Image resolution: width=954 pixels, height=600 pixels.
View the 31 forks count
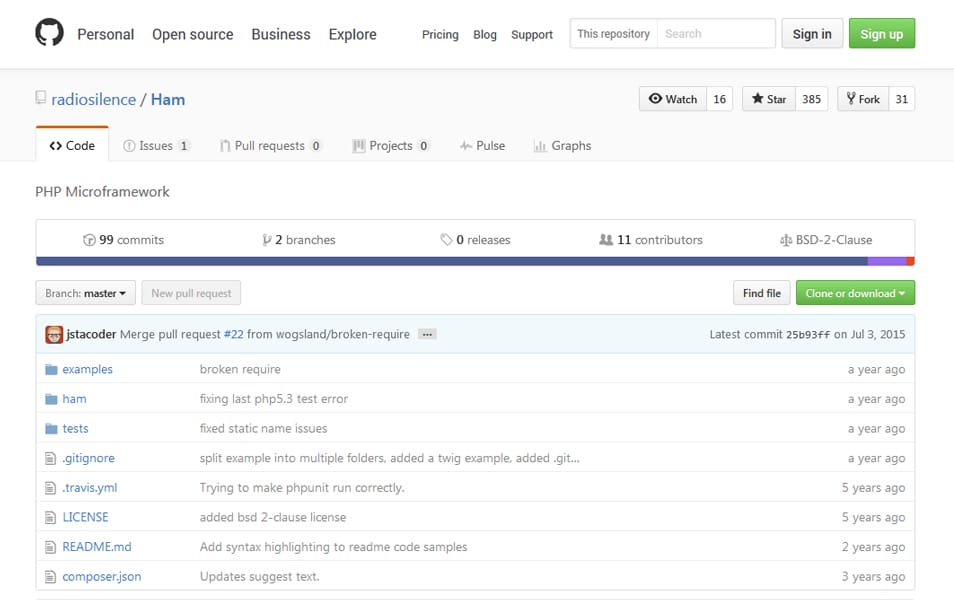(x=901, y=99)
